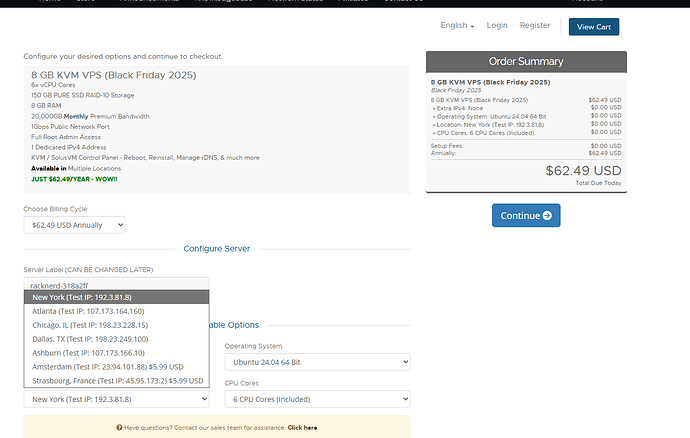Click 'Extra IPv4: None' in order summary
The width and height of the screenshot is (690, 438).
pyautogui.click(x=458, y=108)
